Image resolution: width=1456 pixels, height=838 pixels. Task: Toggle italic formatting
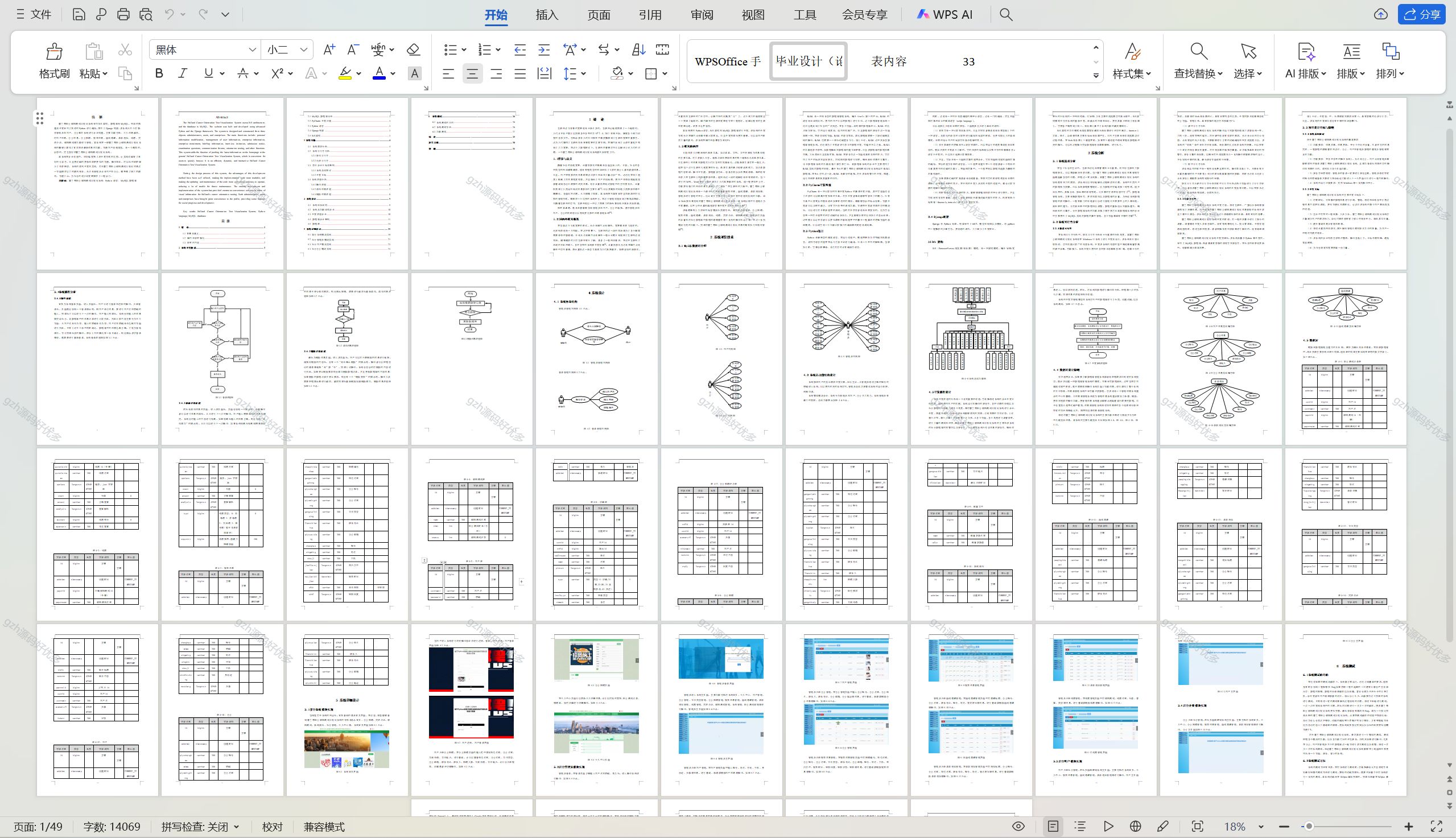coord(183,73)
